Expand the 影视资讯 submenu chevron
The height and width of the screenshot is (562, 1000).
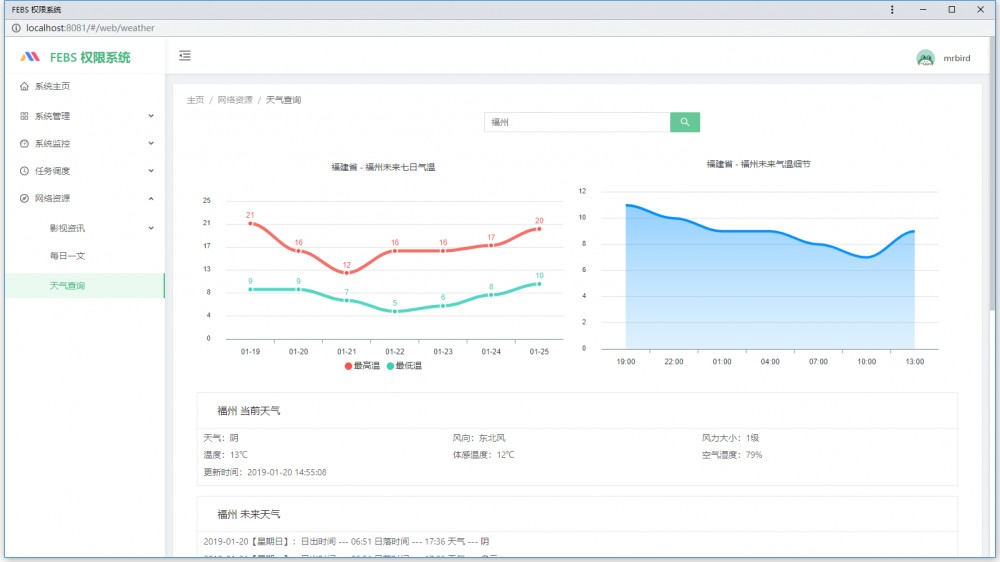tap(151, 228)
